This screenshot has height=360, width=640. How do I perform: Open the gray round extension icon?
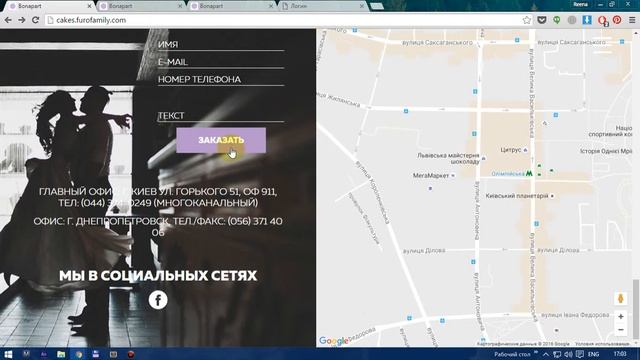[572, 20]
